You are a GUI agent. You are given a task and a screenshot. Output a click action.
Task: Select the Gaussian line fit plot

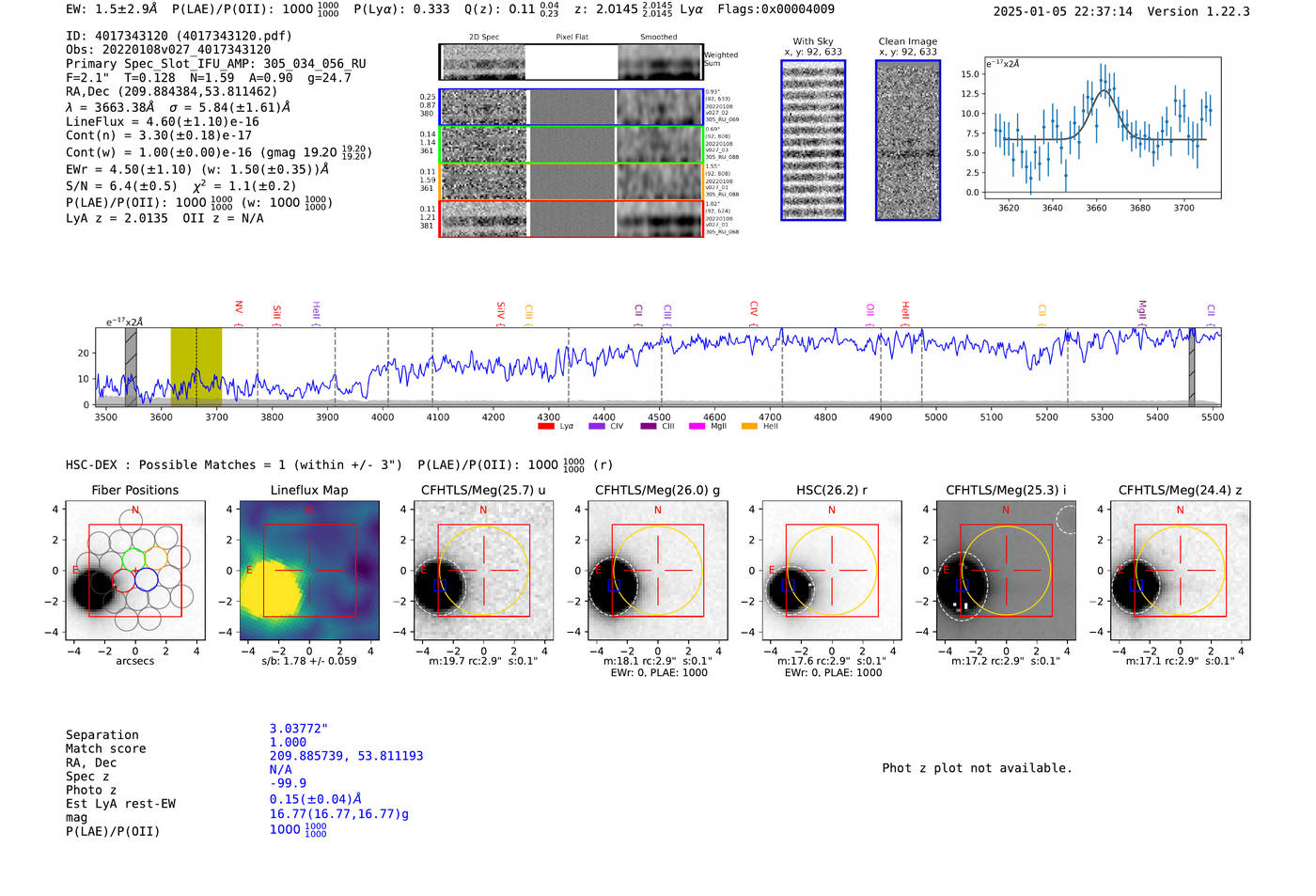coord(1102,129)
